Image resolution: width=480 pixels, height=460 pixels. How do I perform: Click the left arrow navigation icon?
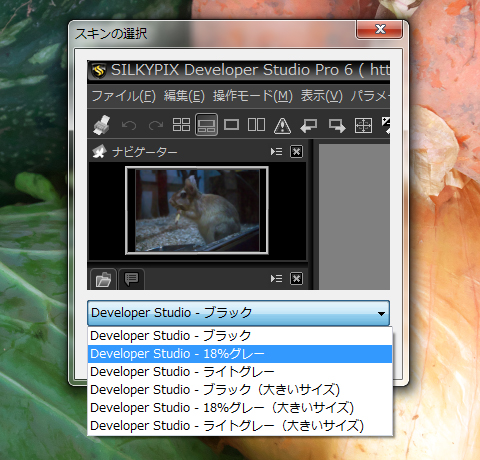pyautogui.click(x=309, y=126)
